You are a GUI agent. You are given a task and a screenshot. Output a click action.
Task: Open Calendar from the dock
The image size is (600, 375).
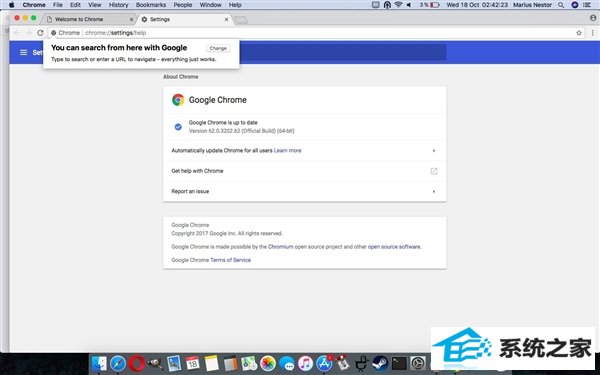coord(192,364)
